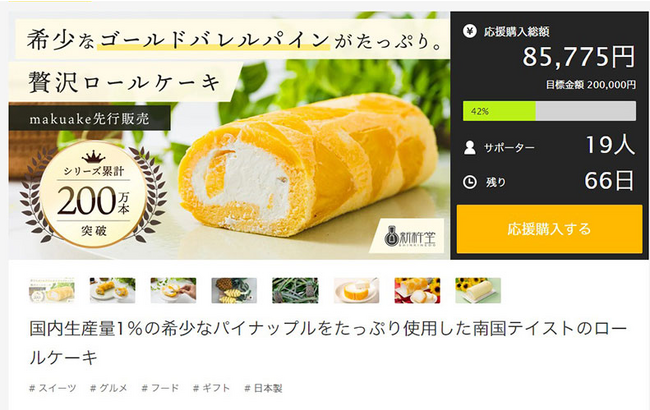Click the supporter person icon
This screenshot has height=410, width=650.
tap(470, 148)
